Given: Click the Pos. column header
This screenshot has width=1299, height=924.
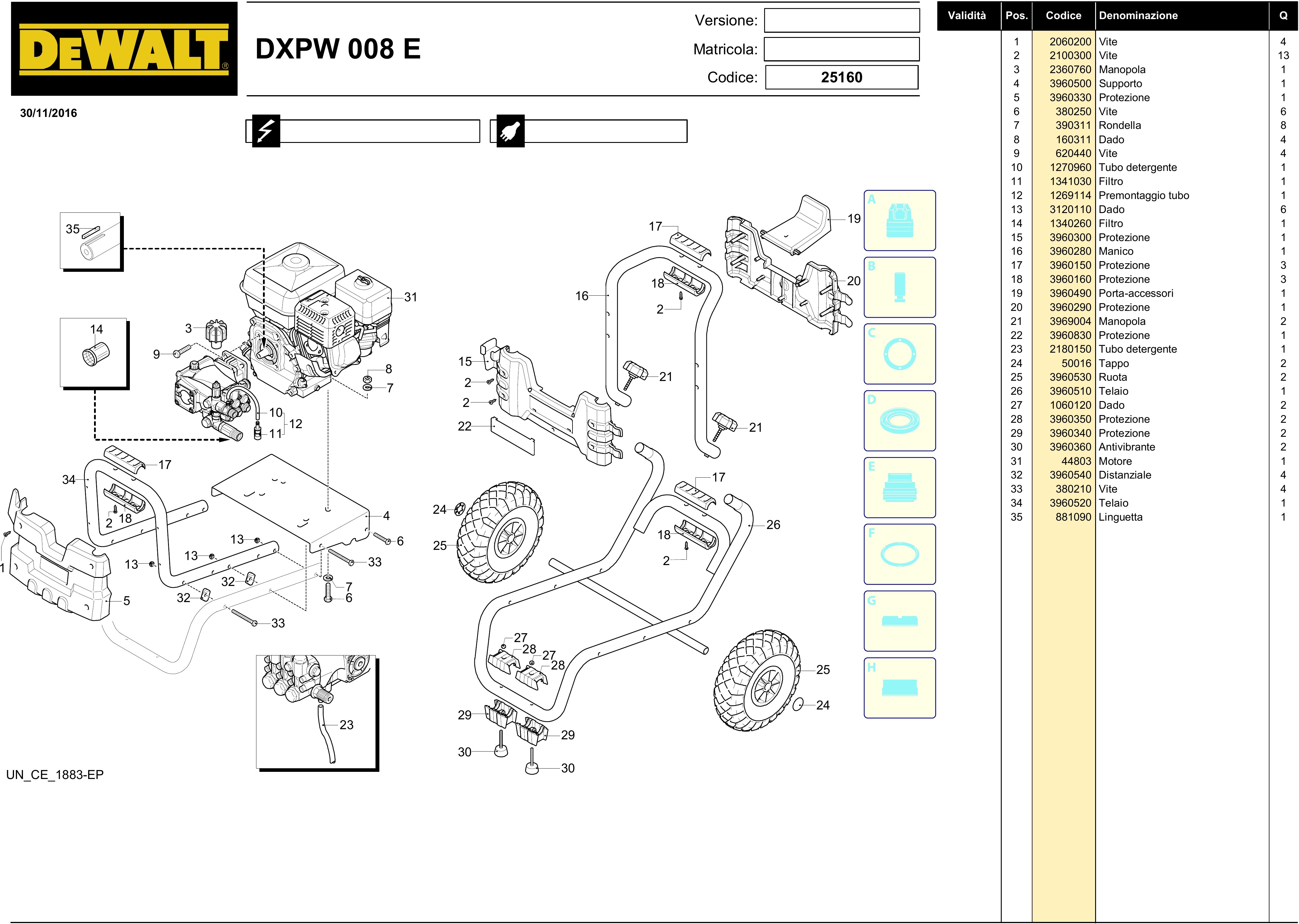Looking at the screenshot, I should [x=1016, y=15].
